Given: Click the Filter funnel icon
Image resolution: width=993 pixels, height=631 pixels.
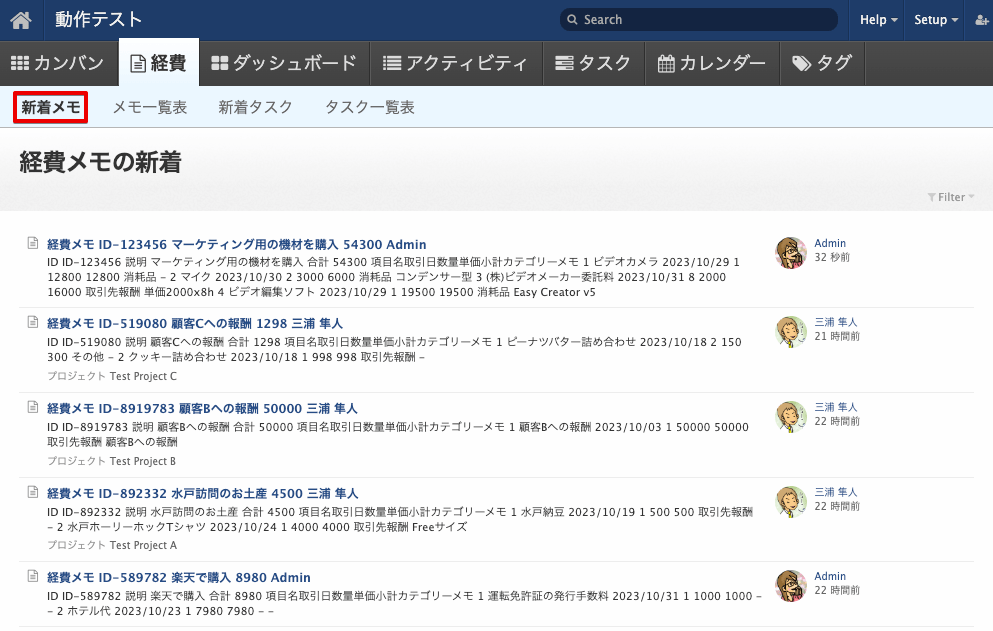Looking at the screenshot, I should tap(932, 198).
